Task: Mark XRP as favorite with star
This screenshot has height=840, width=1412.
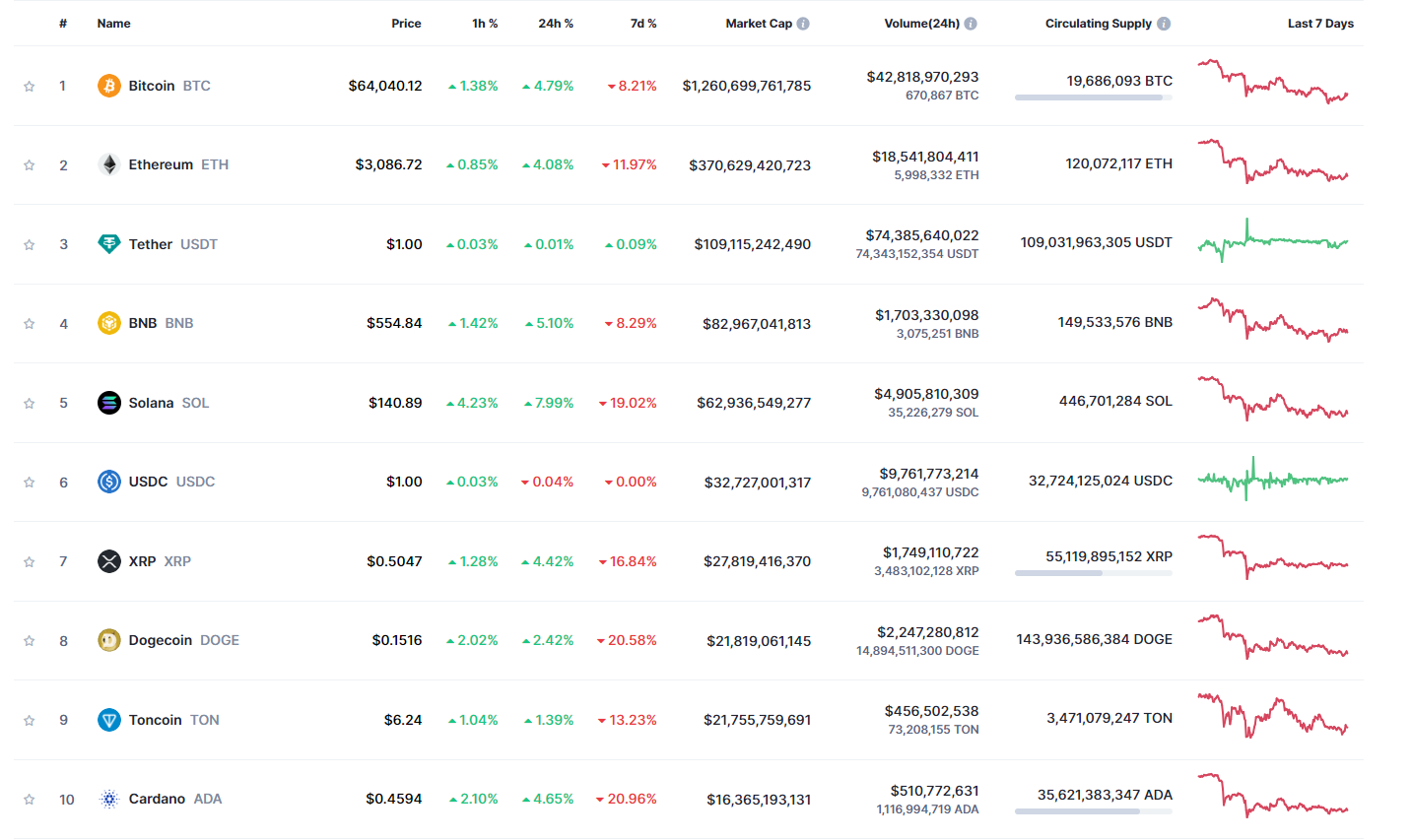Action: pos(30,562)
